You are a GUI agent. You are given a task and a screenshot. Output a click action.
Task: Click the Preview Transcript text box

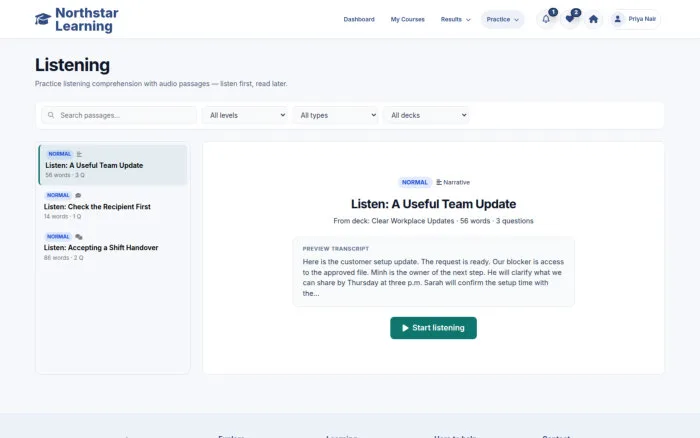433,272
